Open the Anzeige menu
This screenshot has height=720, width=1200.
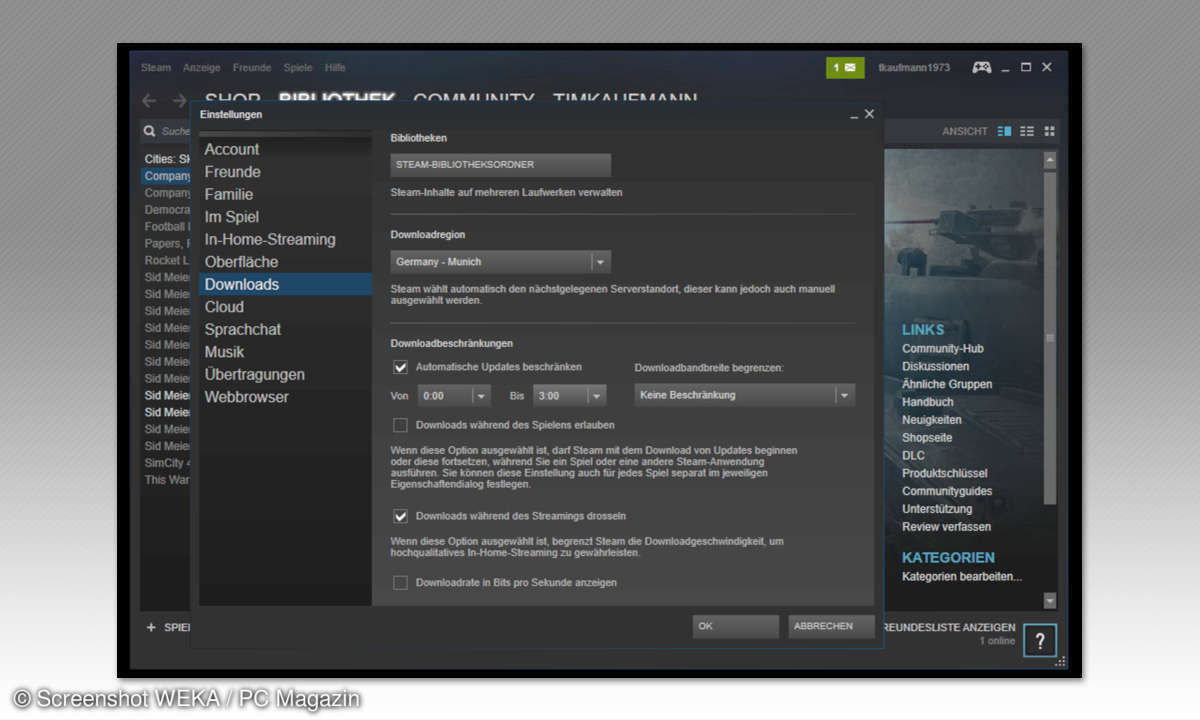coord(201,68)
